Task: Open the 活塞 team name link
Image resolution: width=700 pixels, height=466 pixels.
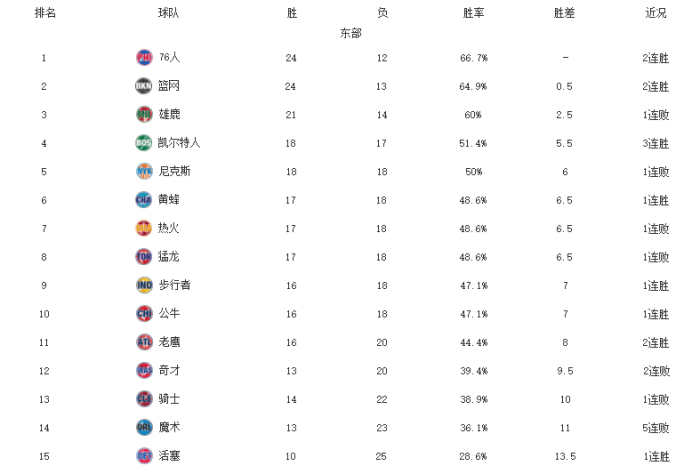Action: click(x=169, y=456)
